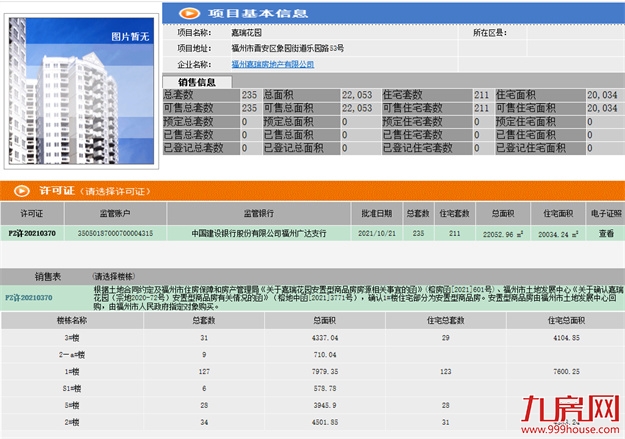Screen dimensions: 625x439
Task: Click the account number 35050187000700004315
Action: [x=115, y=233]
